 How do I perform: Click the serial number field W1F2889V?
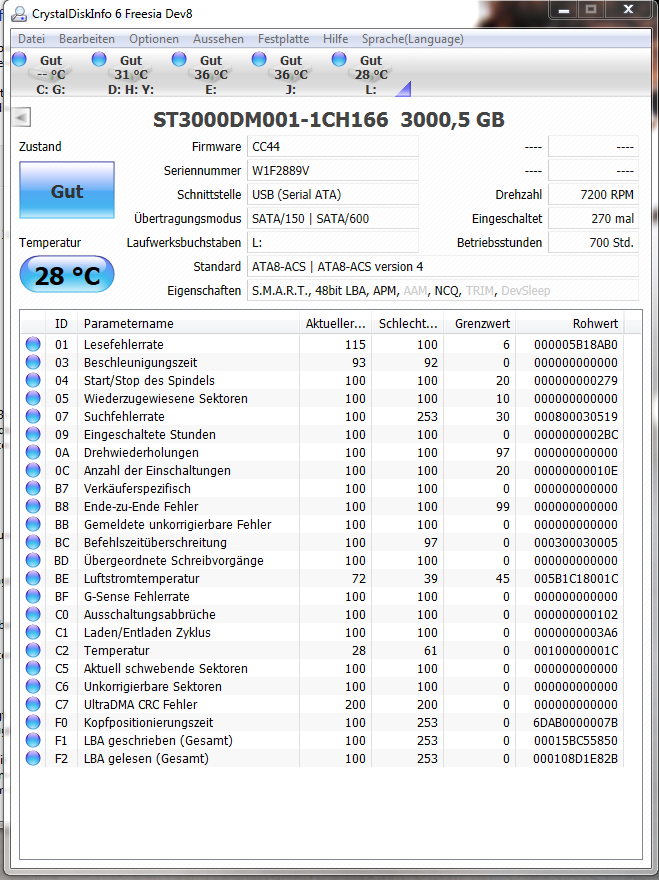tap(333, 171)
